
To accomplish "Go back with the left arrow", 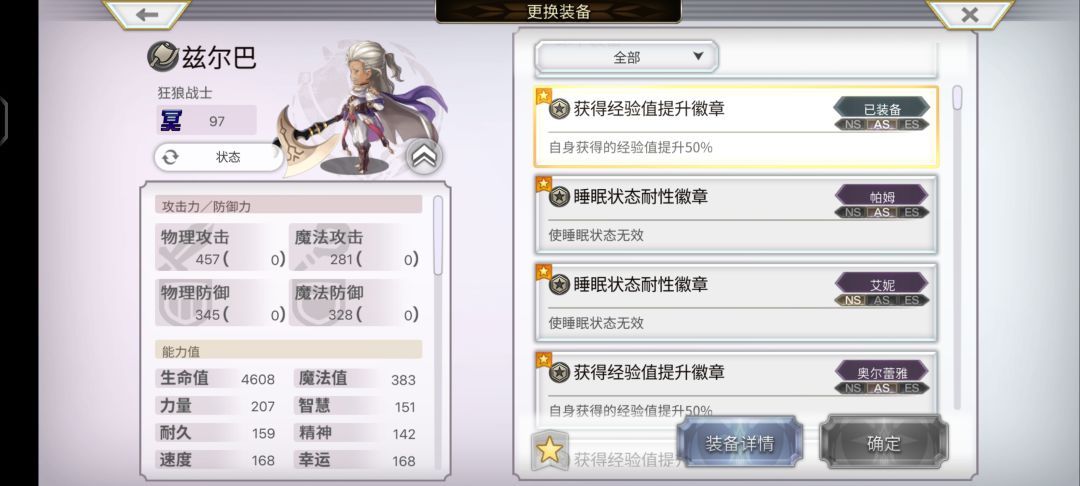I will (147, 14).
